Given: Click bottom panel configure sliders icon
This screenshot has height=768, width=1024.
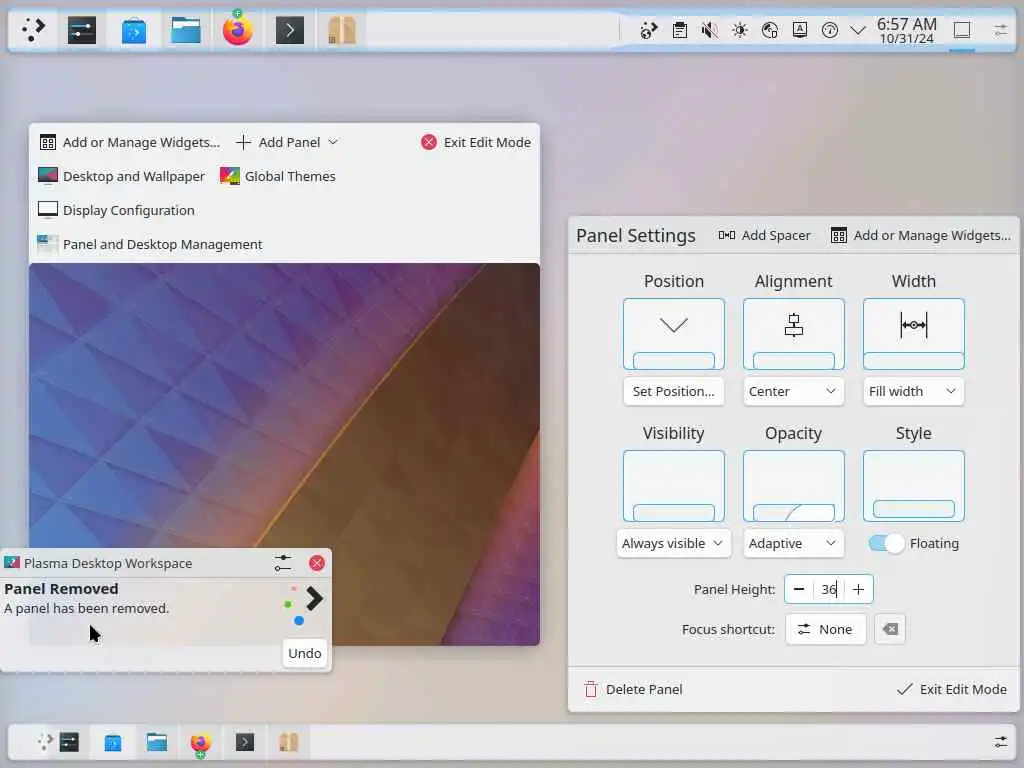Looking at the screenshot, I should pos(1000,742).
